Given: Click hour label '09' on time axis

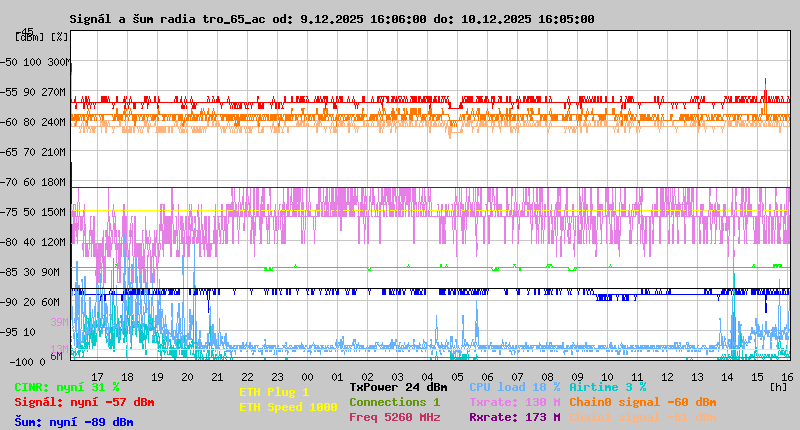Looking at the screenshot, I should [x=578, y=377].
